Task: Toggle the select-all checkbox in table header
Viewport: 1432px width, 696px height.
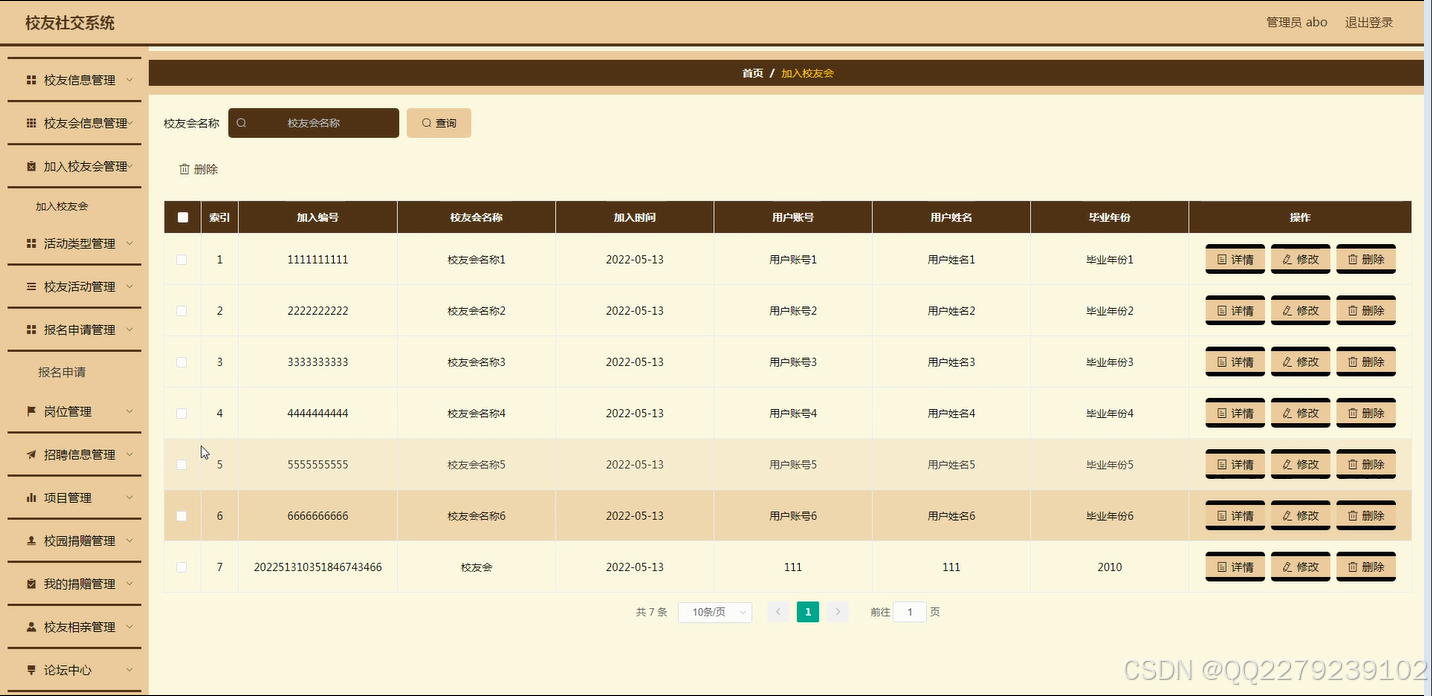Action: (182, 217)
